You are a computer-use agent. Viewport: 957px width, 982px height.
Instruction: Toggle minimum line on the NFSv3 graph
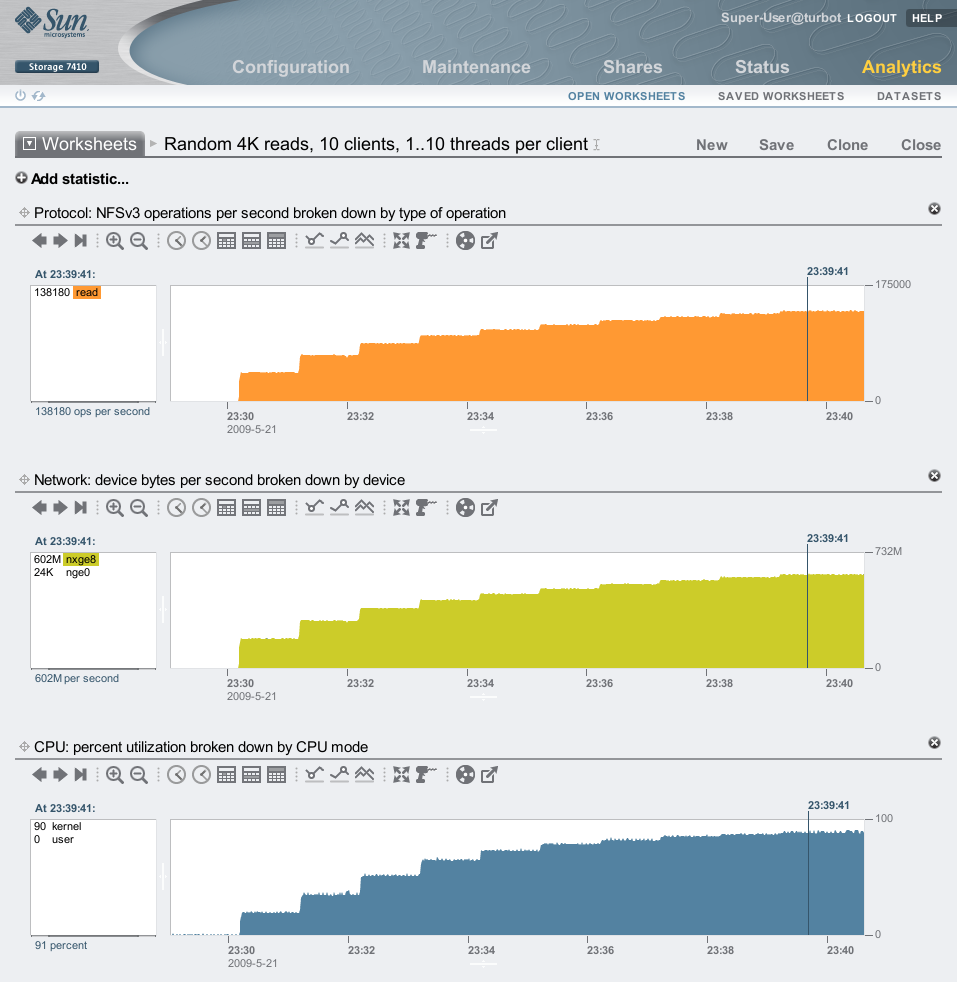tap(315, 241)
